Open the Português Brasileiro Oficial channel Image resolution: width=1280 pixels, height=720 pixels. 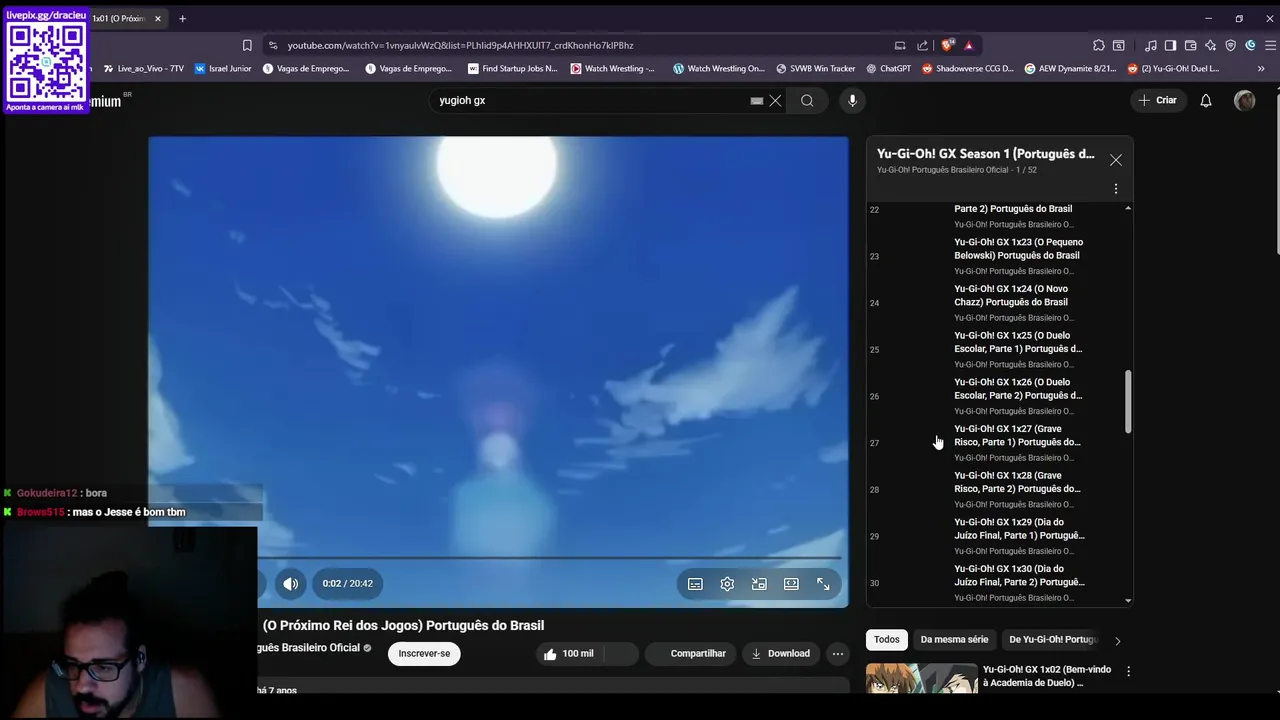(309, 648)
